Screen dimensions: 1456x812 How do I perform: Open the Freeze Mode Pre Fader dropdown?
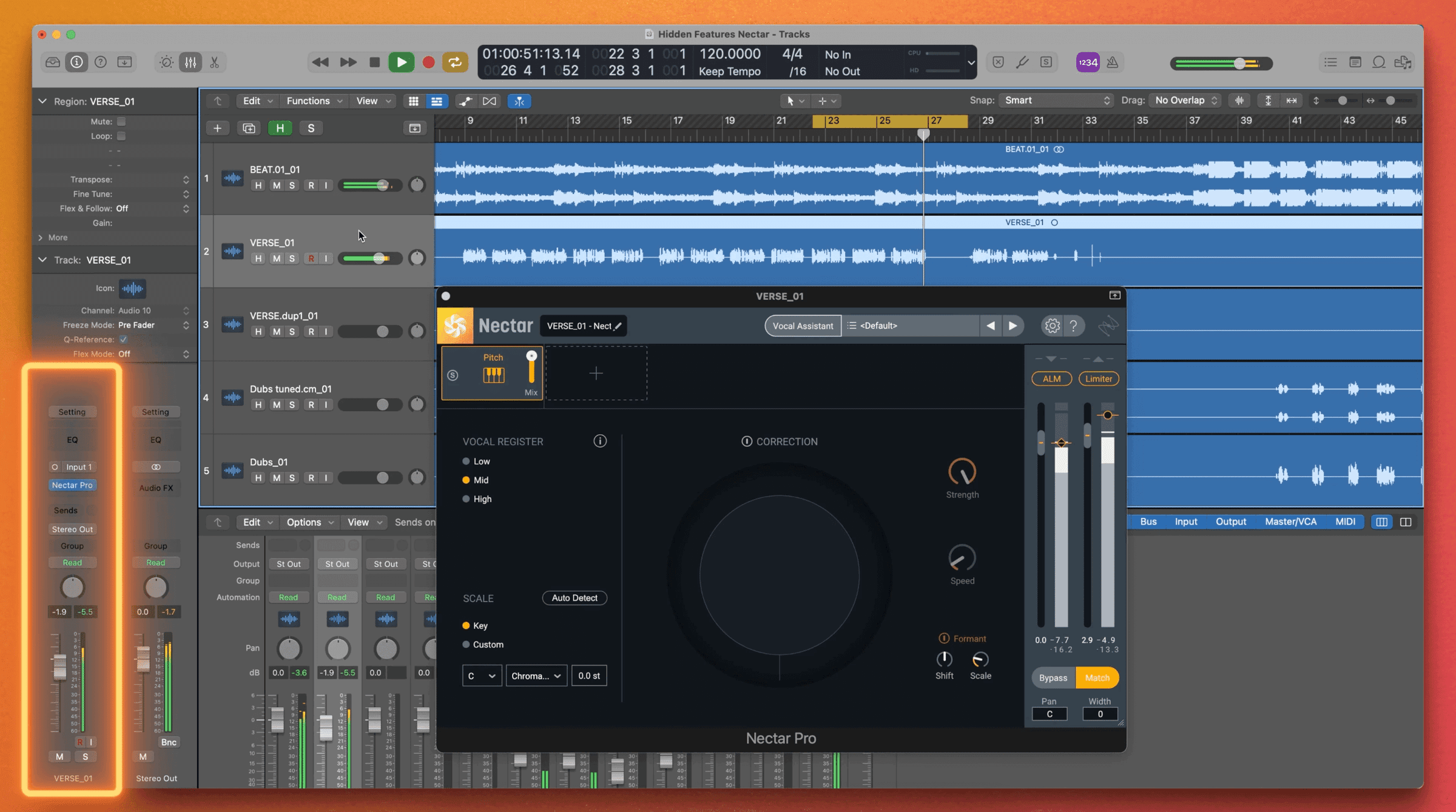pyautogui.click(x=153, y=325)
